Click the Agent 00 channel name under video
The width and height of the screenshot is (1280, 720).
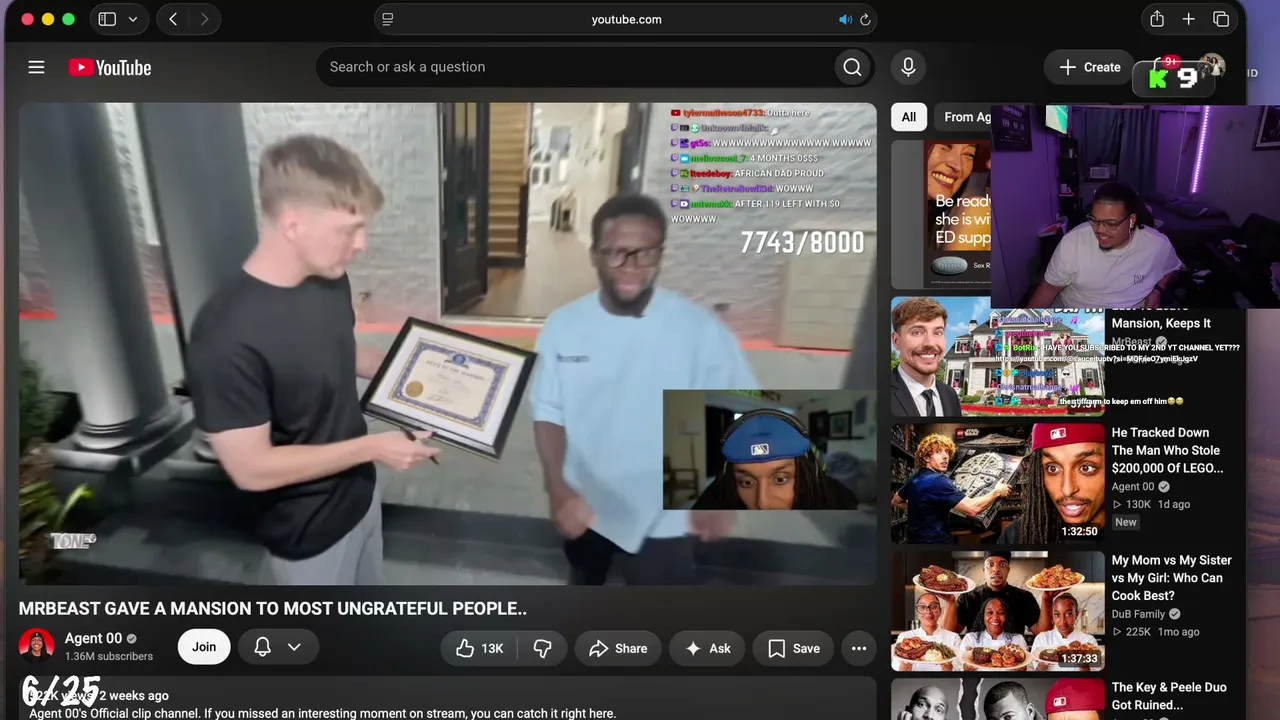tap(93, 638)
